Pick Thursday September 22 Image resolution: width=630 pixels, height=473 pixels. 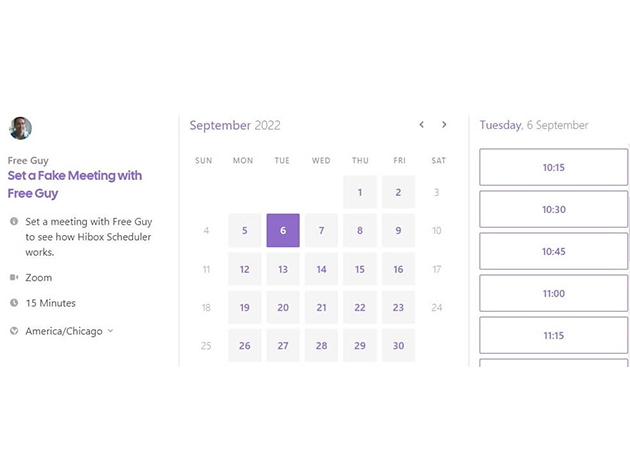[x=360, y=307]
